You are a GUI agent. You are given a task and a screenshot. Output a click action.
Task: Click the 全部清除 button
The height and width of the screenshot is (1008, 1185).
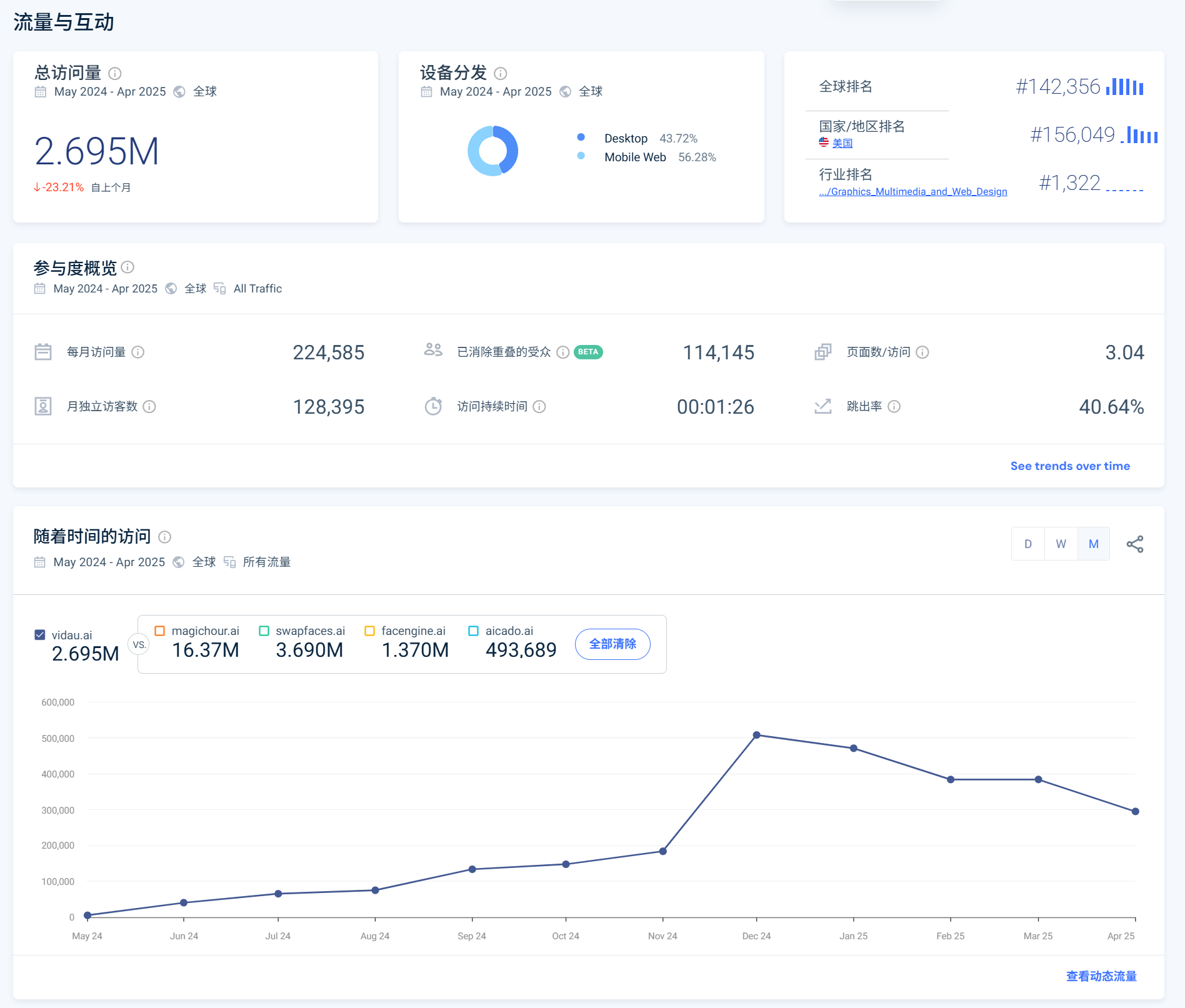point(612,644)
